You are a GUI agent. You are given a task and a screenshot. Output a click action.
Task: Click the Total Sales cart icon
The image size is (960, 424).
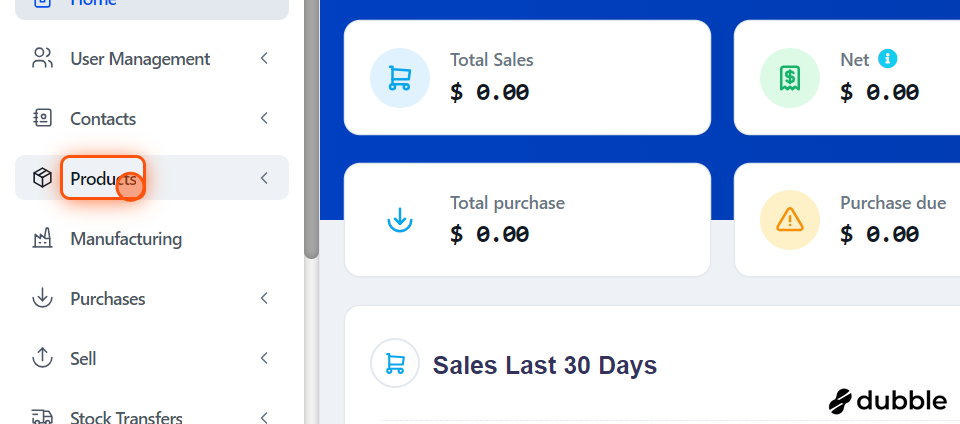[x=400, y=78]
